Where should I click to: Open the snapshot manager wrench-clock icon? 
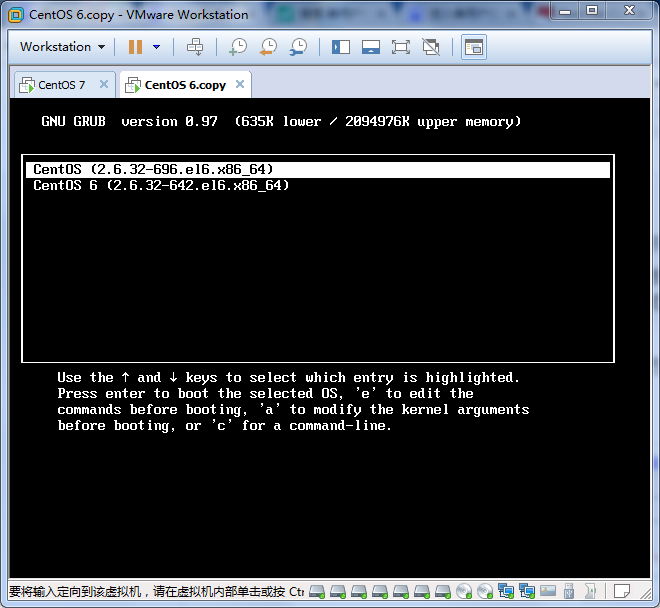click(x=298, y=47)
